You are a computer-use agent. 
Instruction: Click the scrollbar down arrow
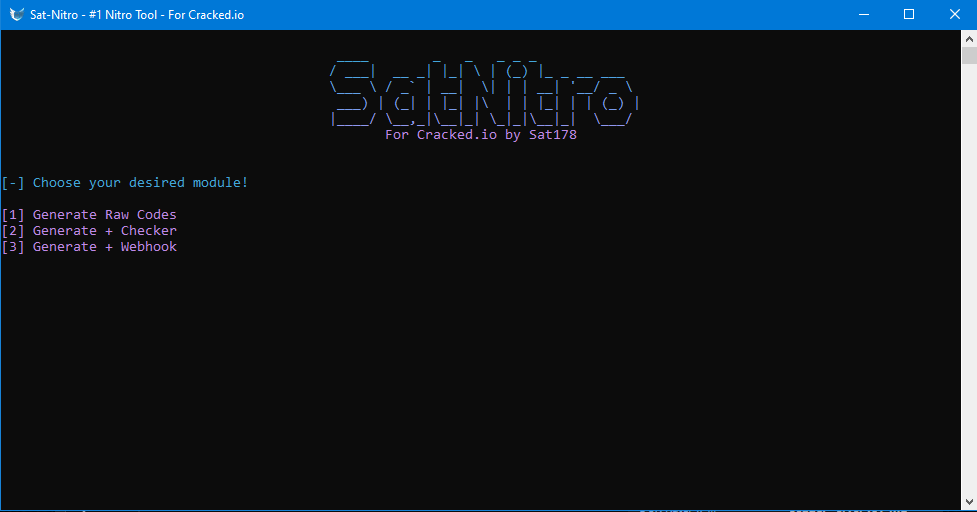tap(969, 501)
